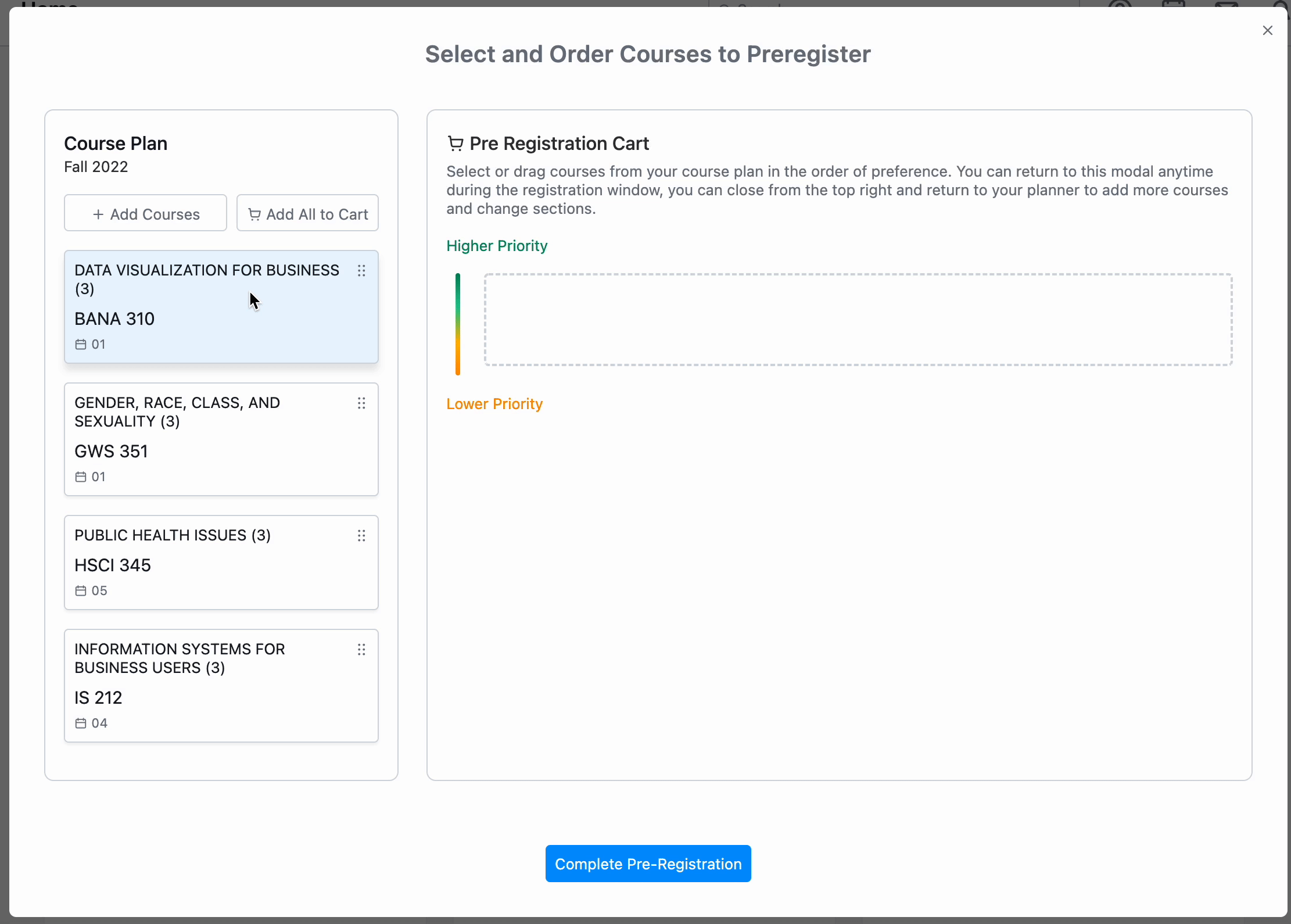Click the calendar section icon under BANA 310

(x=81, y=345)
